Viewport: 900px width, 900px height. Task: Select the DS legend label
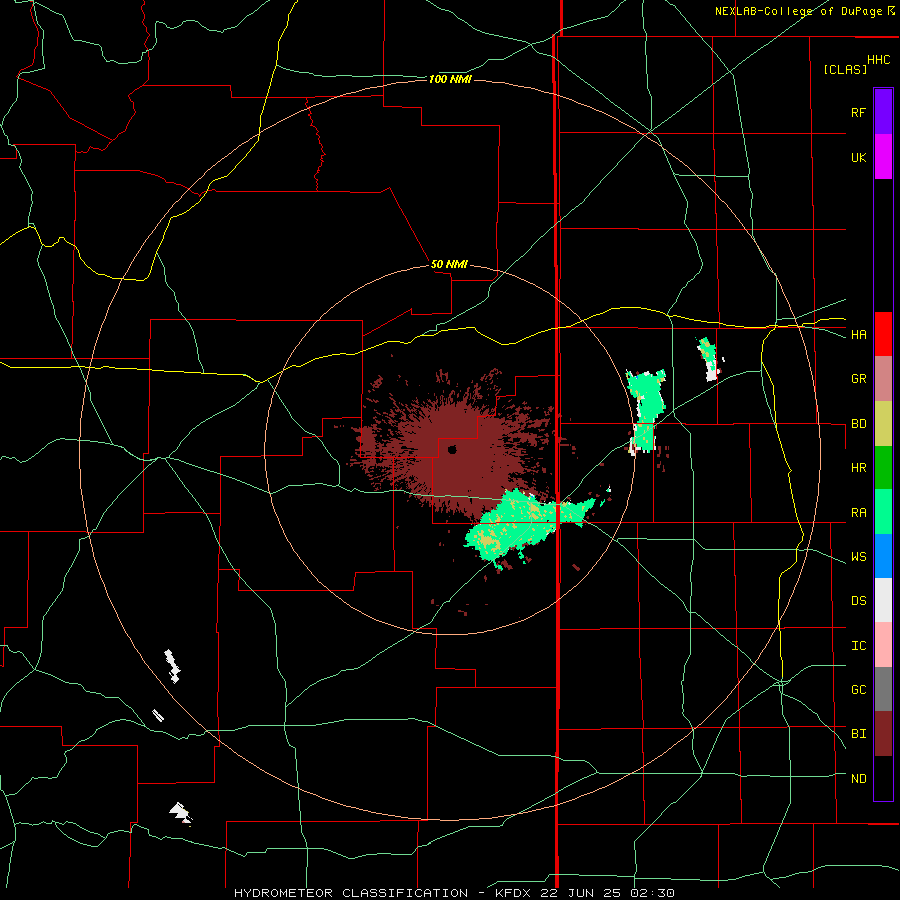(x=858, y=601)
